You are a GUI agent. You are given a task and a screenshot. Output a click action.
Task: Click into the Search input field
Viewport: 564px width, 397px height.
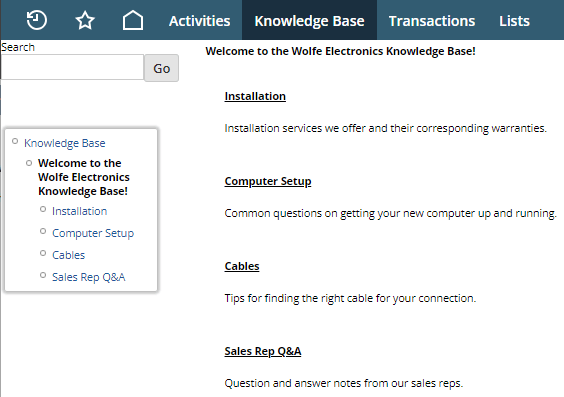tap(72, 67)
